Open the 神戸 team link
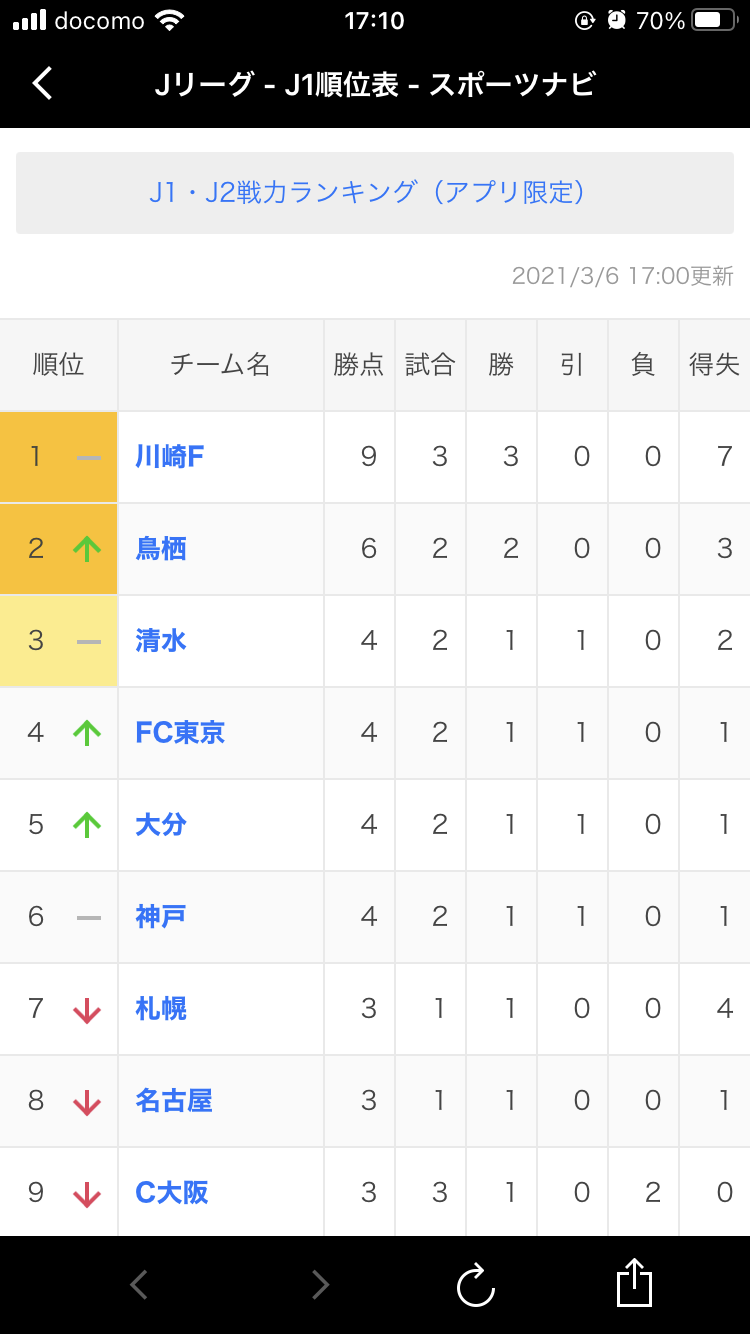750x1334 pixels. pos(161,917)
